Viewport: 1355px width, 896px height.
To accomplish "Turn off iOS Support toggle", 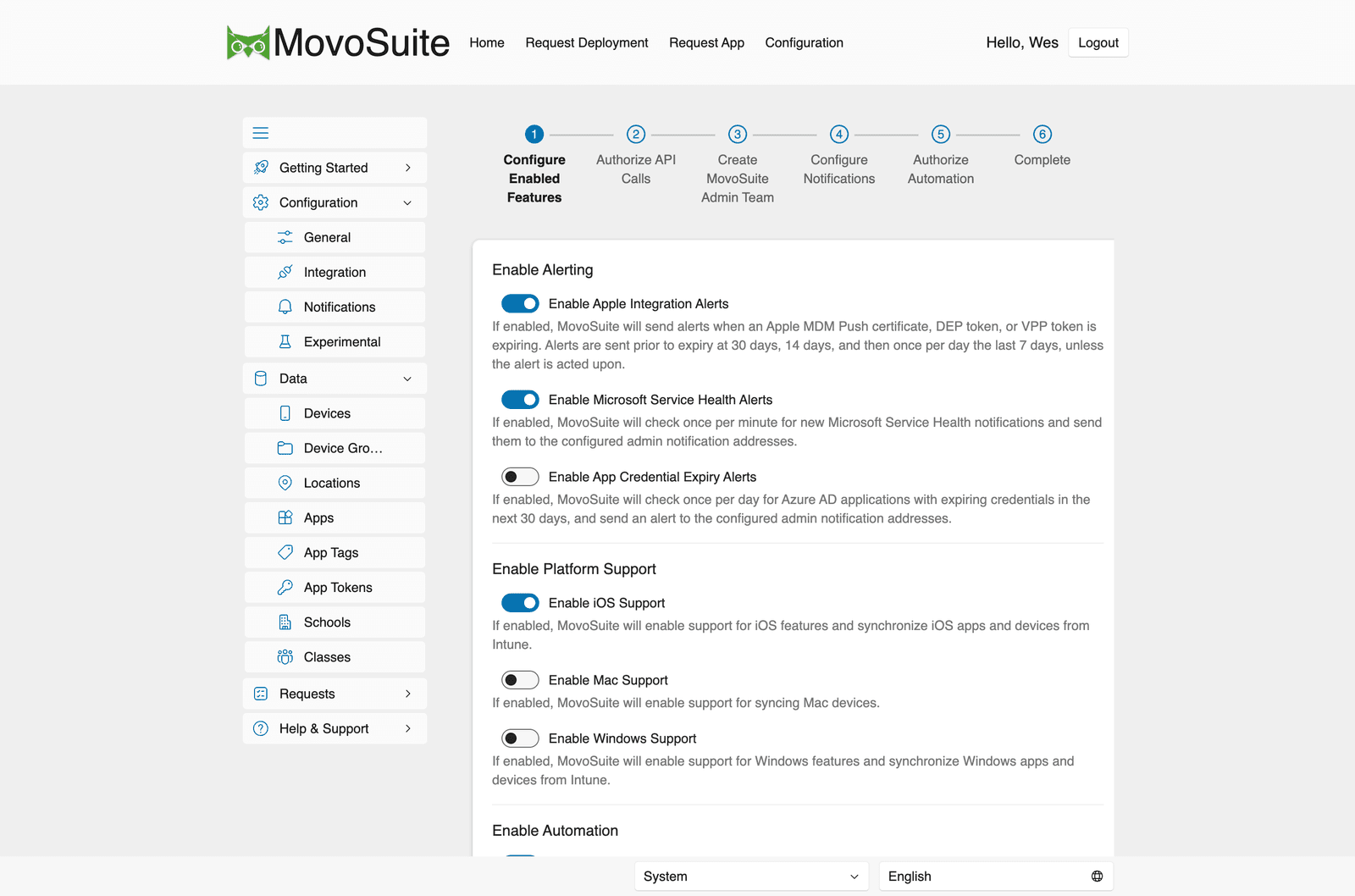I will [520, 603].
